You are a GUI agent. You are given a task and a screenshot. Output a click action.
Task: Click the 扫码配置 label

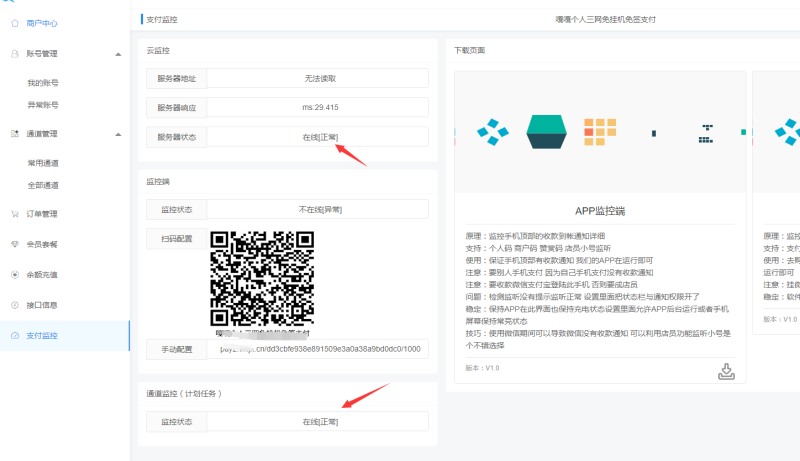tap(177, 238)
